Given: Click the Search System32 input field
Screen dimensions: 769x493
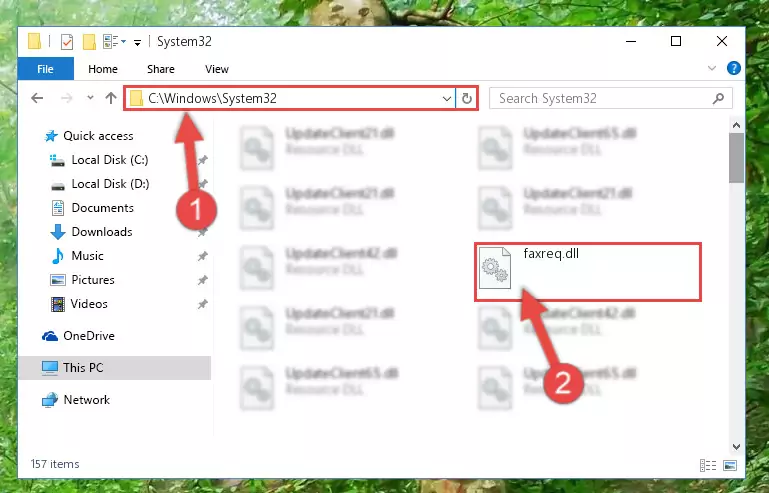Looking at the screenshot, I should [x=604, y=99].
